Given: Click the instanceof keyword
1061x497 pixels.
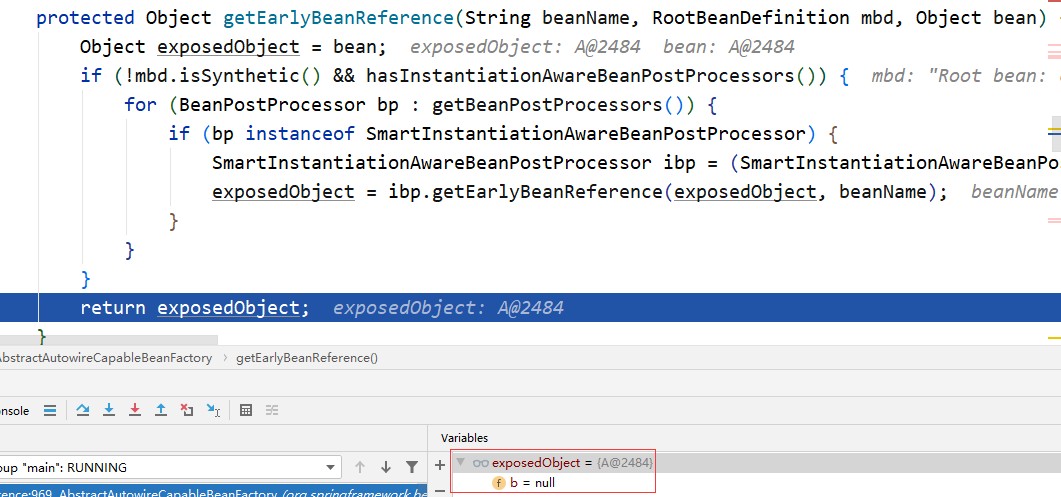Looking at the screenshot, I should 300,134.
